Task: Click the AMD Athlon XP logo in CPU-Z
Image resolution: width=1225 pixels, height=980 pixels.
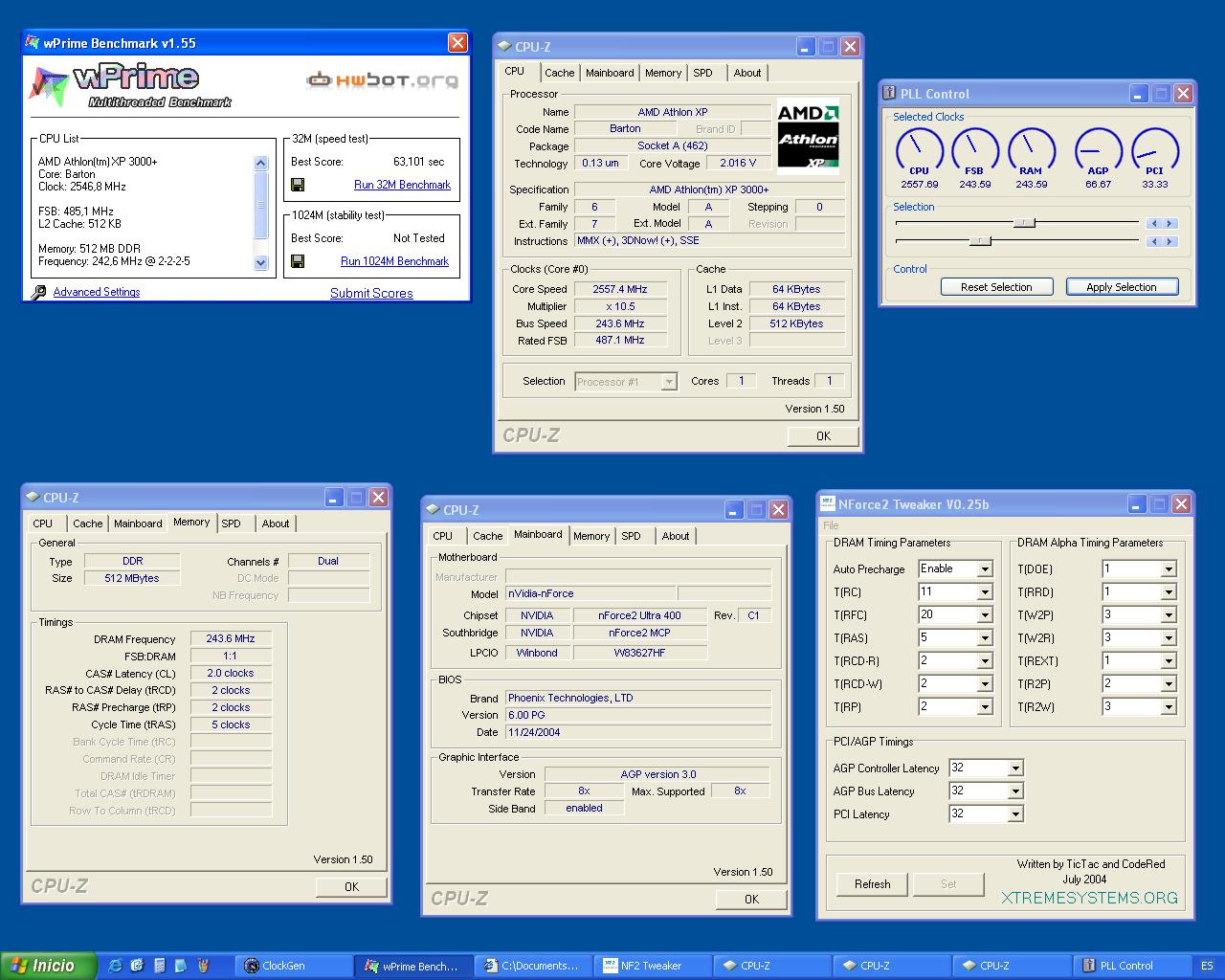Action: pyautogui.click(x=808, y=138)
